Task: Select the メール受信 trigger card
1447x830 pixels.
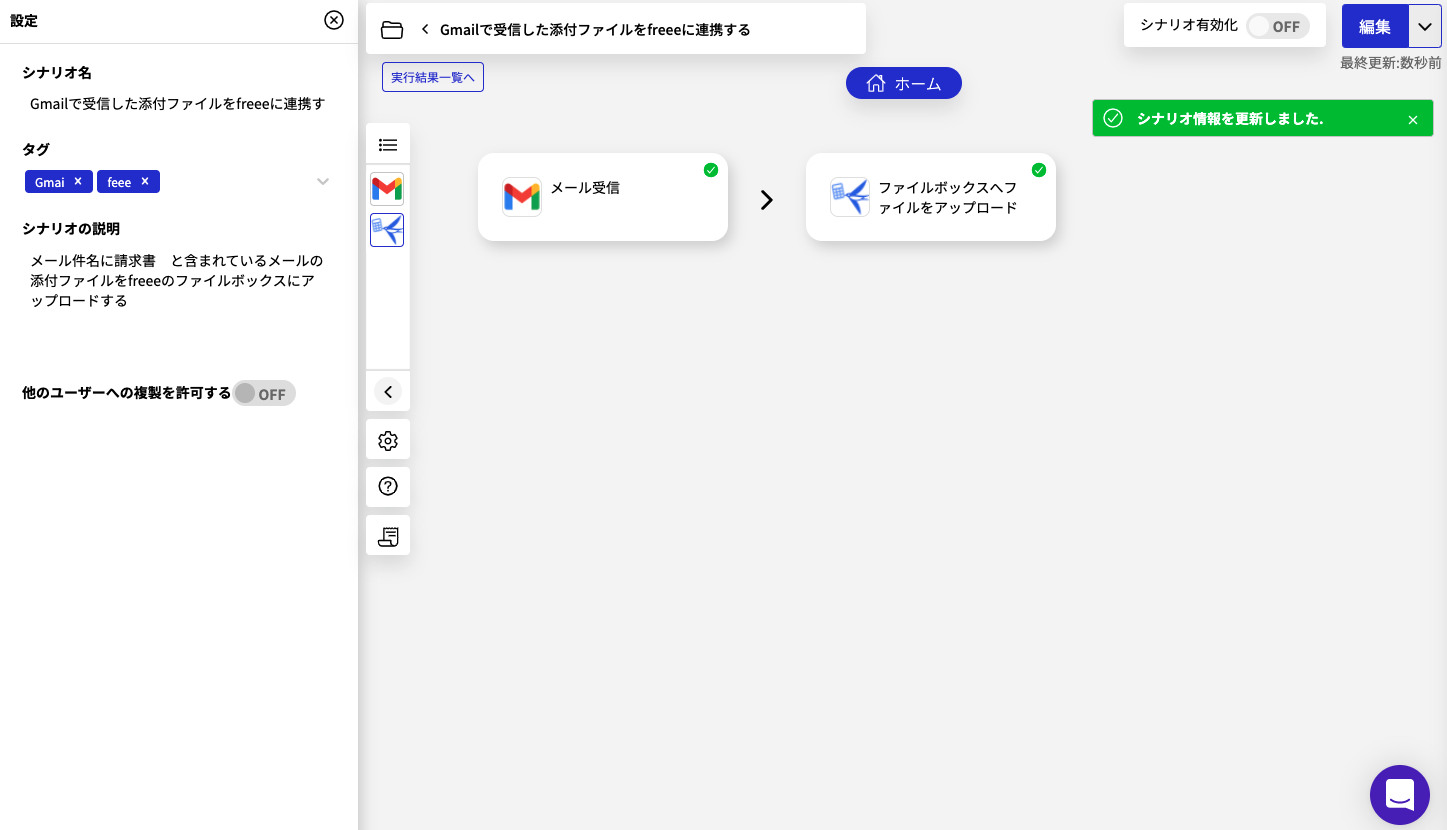Action: pos(602,197)
